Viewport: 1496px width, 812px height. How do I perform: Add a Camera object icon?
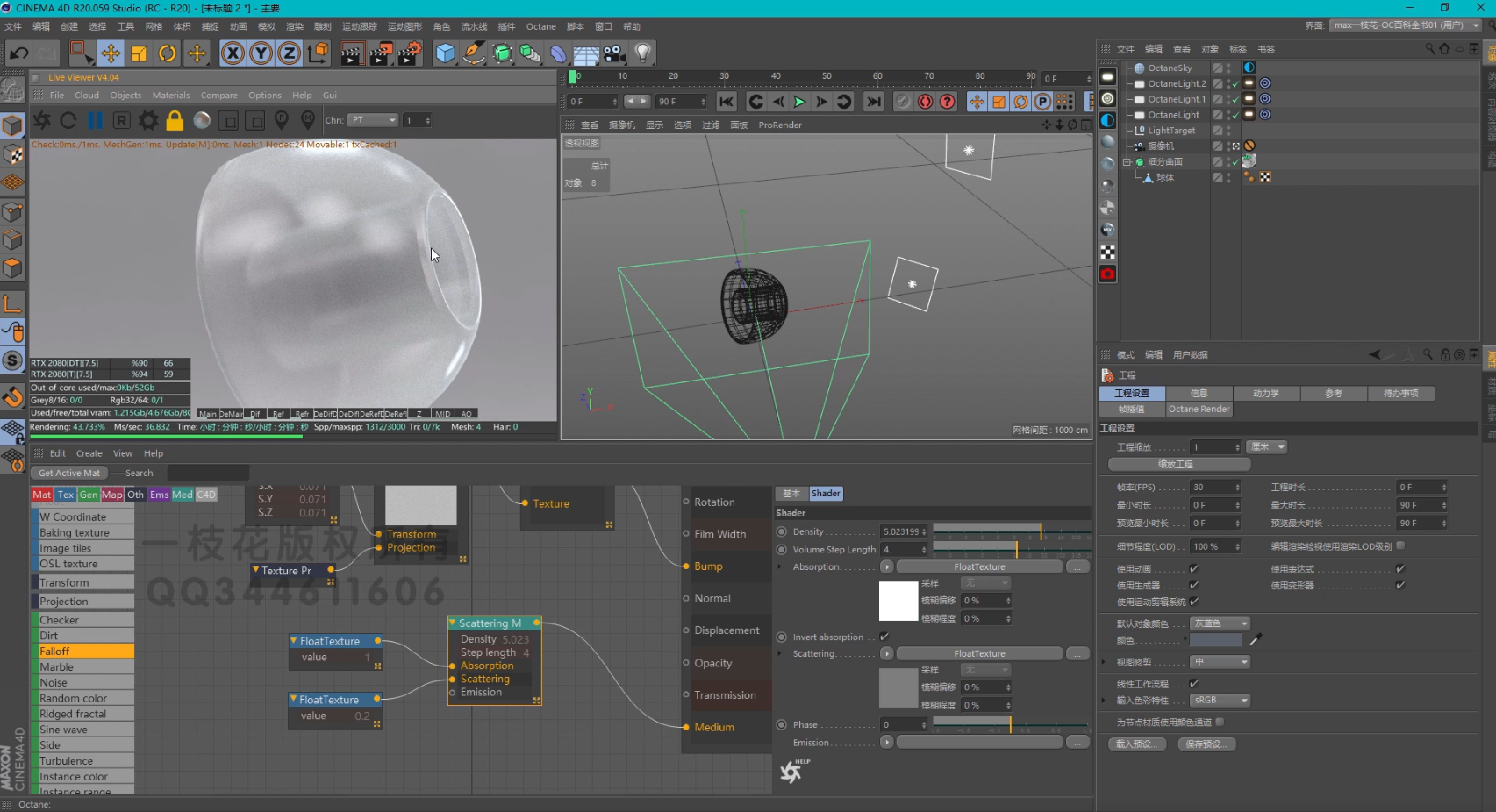click(614, 53)
